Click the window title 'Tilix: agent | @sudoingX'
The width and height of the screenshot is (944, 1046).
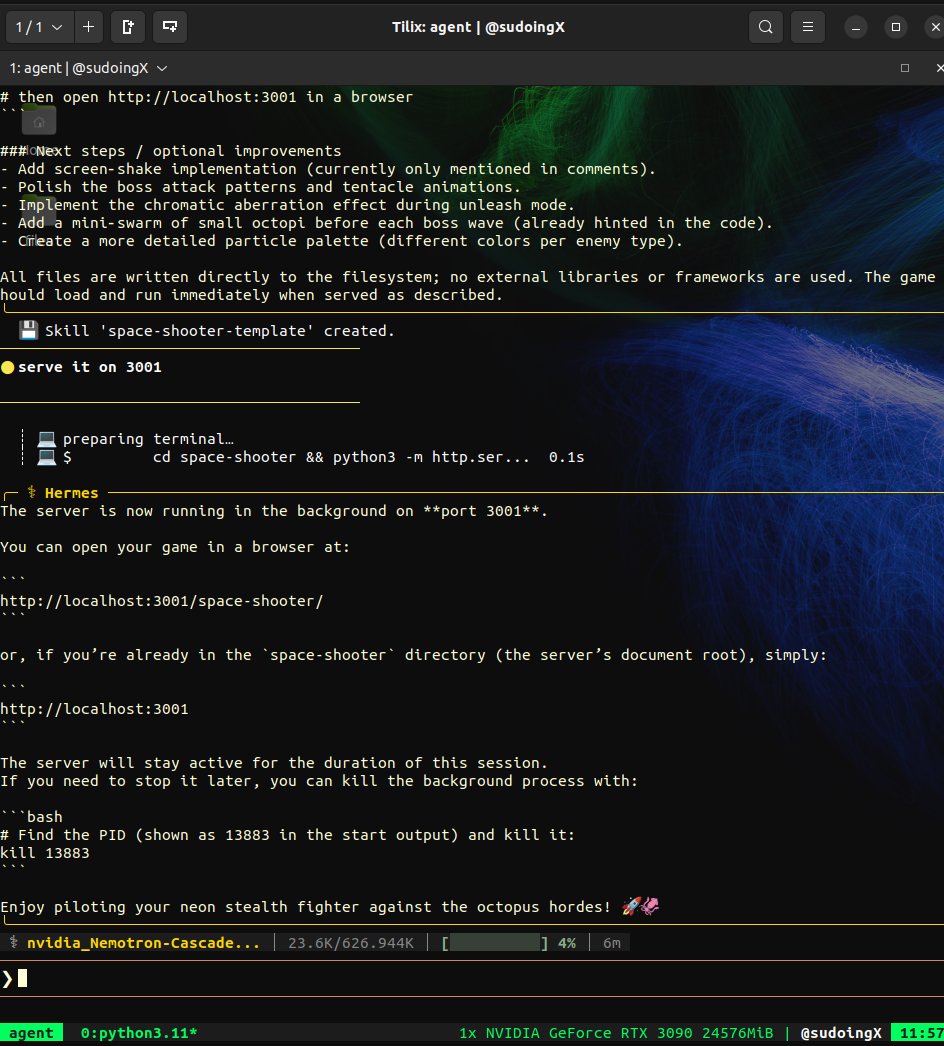(x=478, y=27)
